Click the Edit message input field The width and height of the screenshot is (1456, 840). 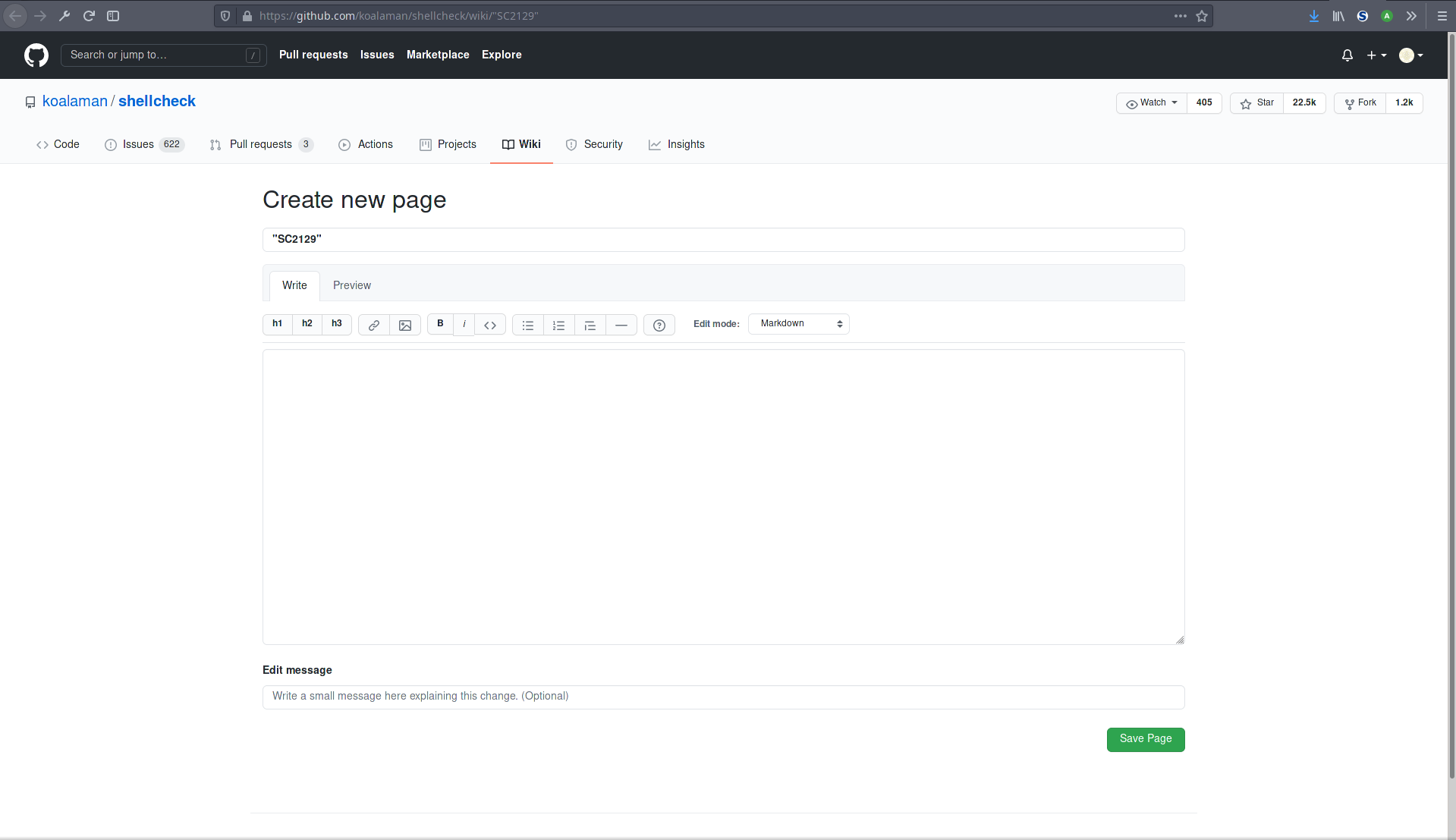click(x=722, y=697)
